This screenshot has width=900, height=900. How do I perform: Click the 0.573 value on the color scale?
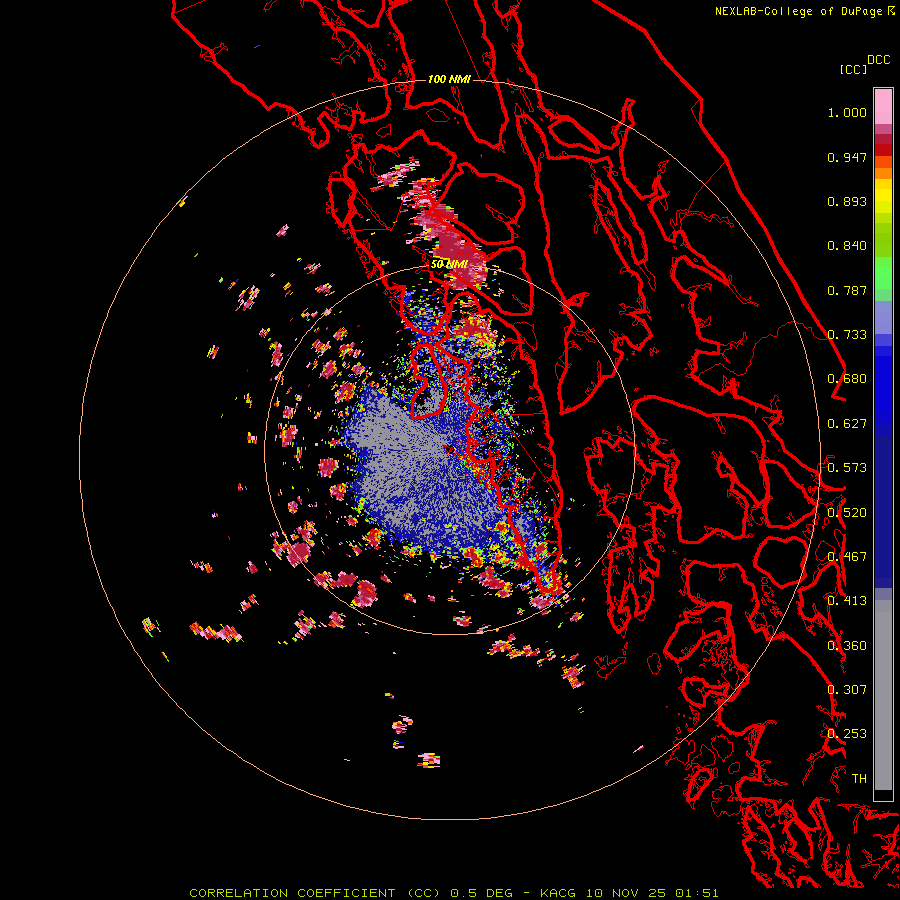point(847,468)
